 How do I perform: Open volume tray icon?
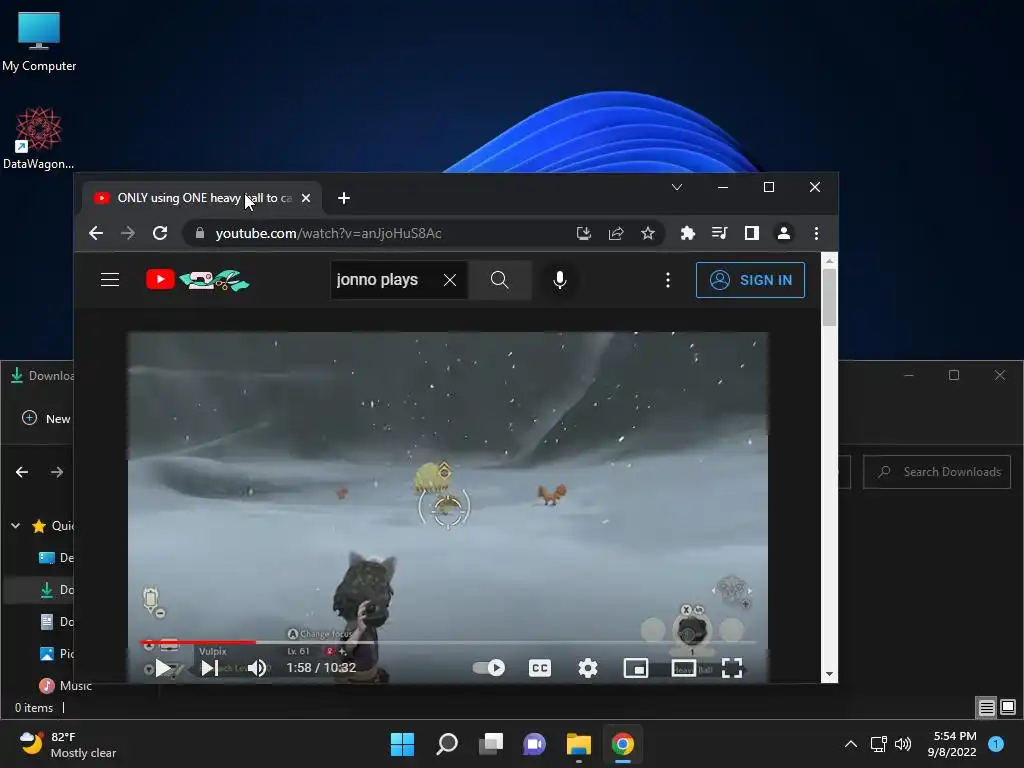click(903, 744)
